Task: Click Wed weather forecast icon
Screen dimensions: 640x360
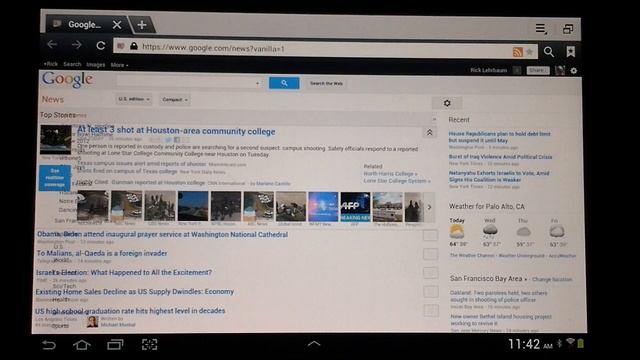Action: click(x=490, y=231)
